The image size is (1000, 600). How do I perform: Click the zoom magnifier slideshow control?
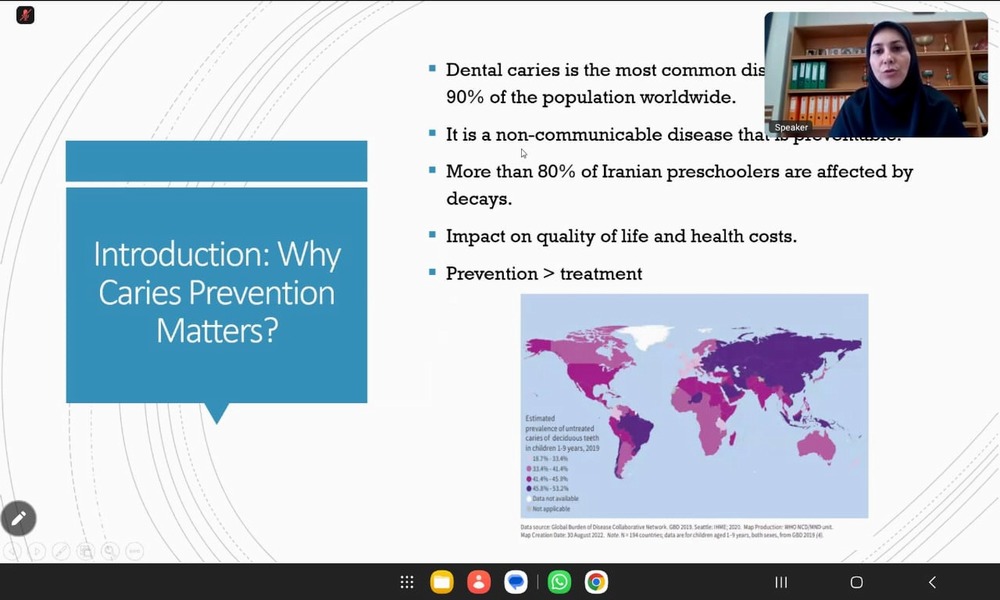coord(110,551)
